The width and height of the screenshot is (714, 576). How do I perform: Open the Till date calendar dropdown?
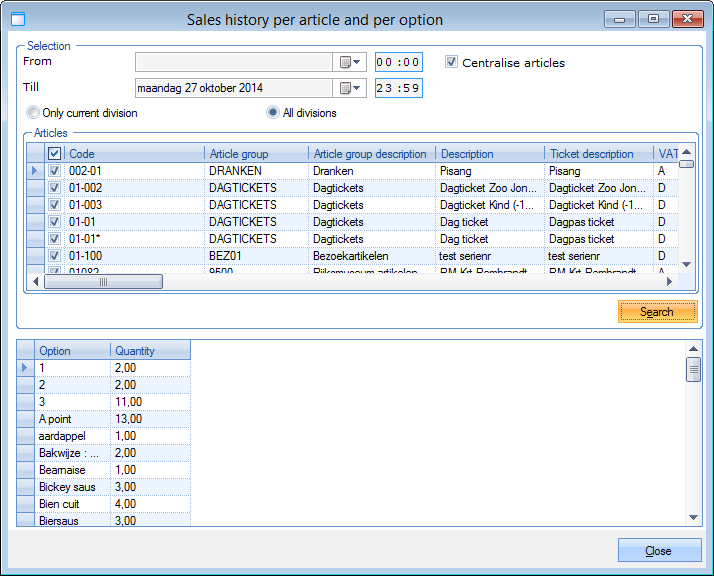(x=350, y=88)
